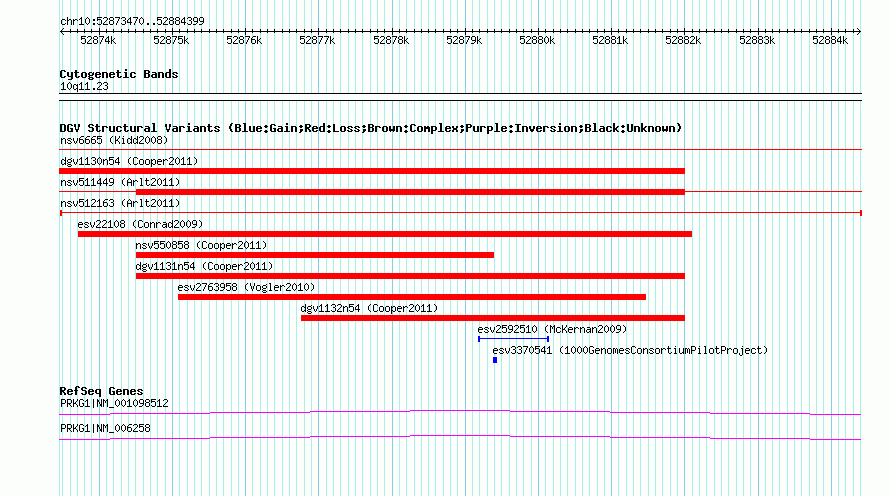Select variant label esv3370541 (1000GenomesConsortiumPilotProject)

630,350
